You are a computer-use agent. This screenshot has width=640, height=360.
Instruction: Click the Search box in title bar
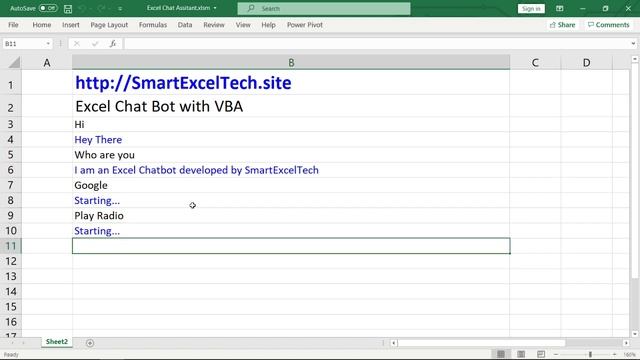[x=324, y=8]
